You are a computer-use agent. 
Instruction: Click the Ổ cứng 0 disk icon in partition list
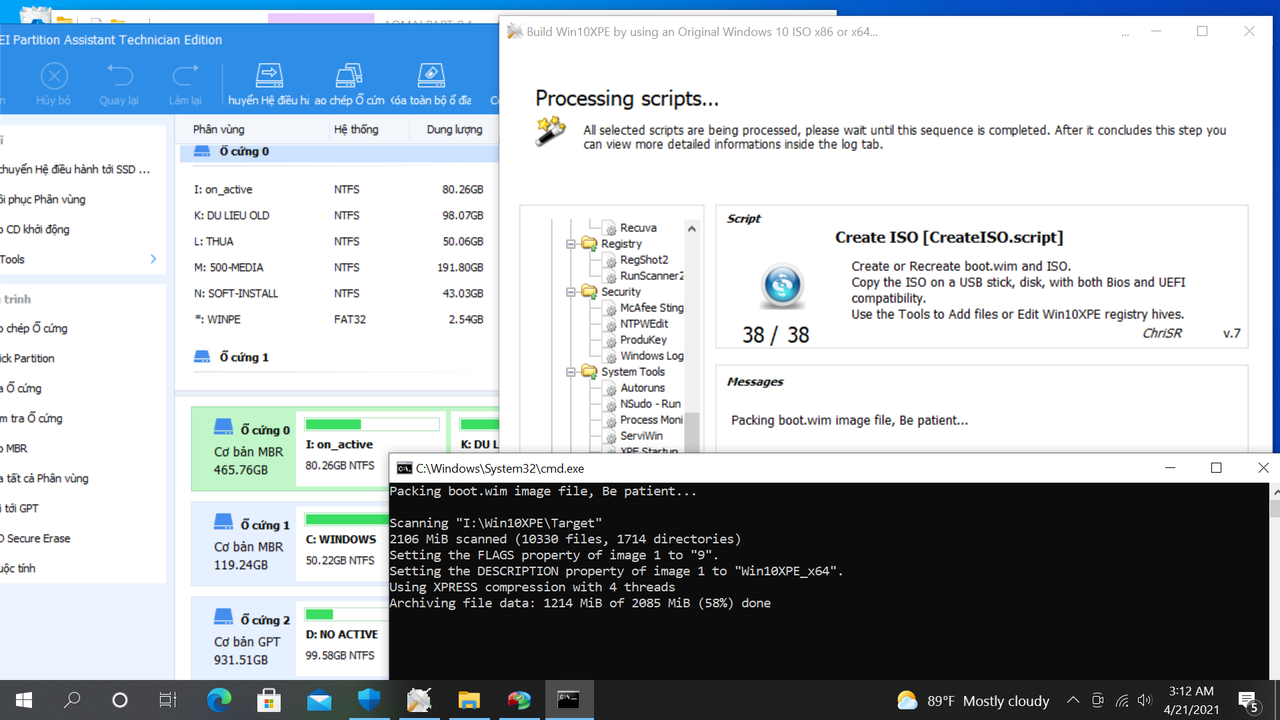pos(202,152)
